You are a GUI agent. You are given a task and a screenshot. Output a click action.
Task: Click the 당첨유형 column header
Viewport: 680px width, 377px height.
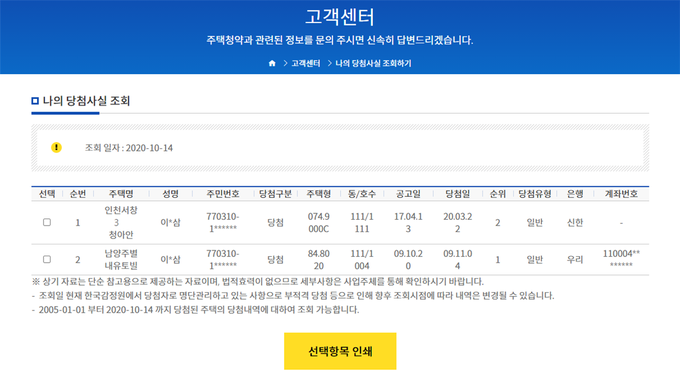point(535,194)
